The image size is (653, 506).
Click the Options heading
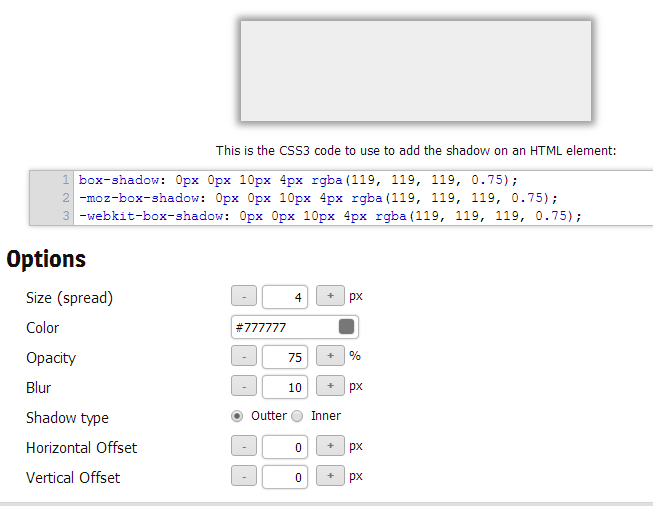(x=46, y=259)
